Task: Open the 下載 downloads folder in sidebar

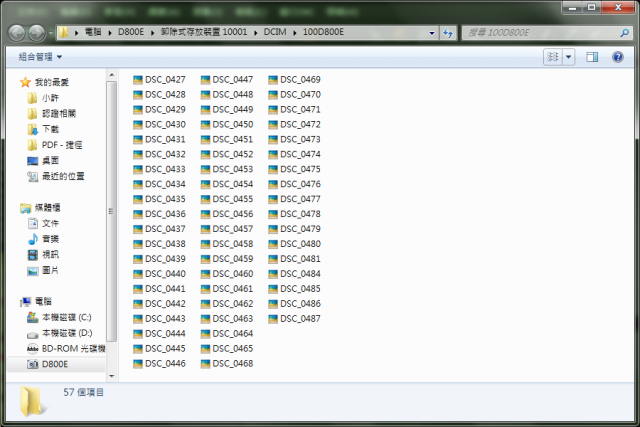Action: click(43, 129)
